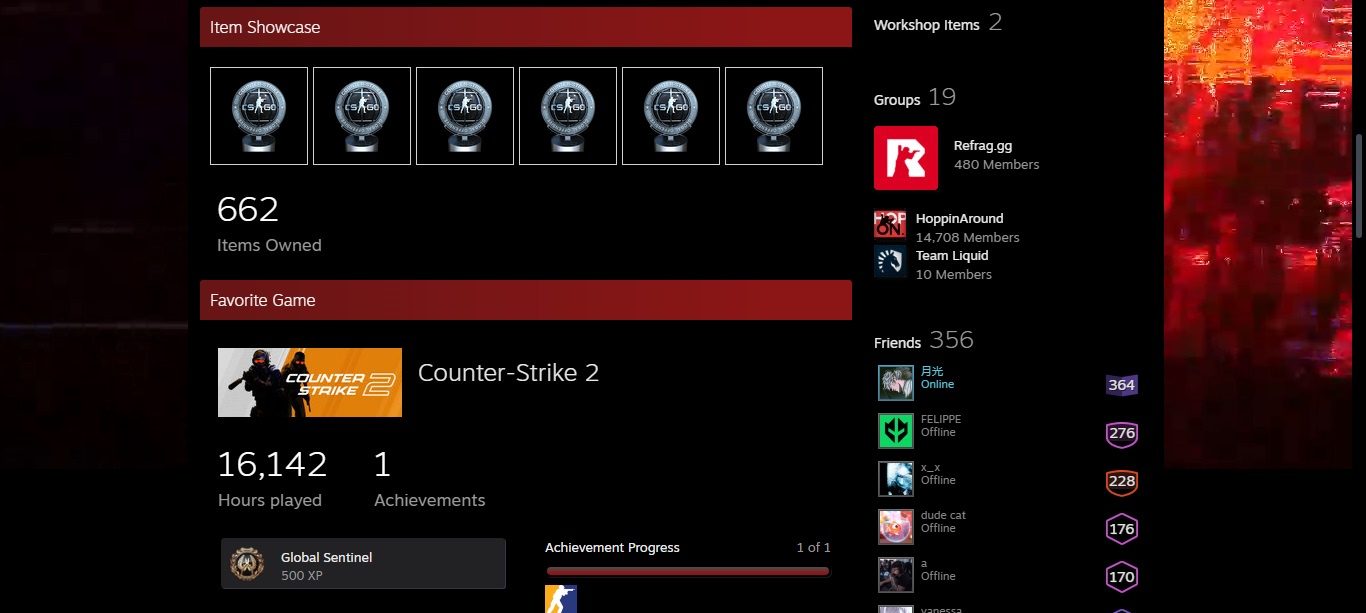View all Groups list
Screen dimensions: 1366x613
click(897, 99)
